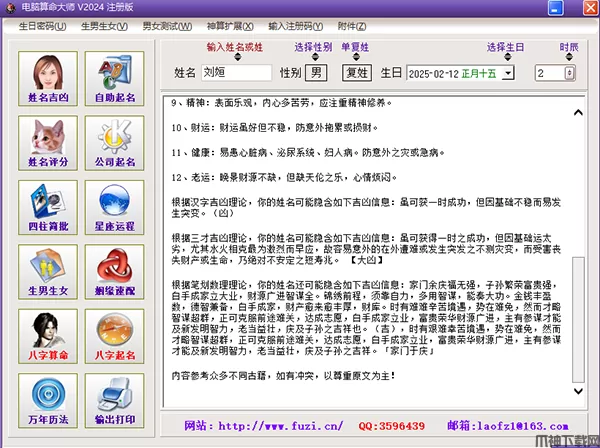Click the results scroll down arrow
This screenshot has width=600, height=448.
578,391
